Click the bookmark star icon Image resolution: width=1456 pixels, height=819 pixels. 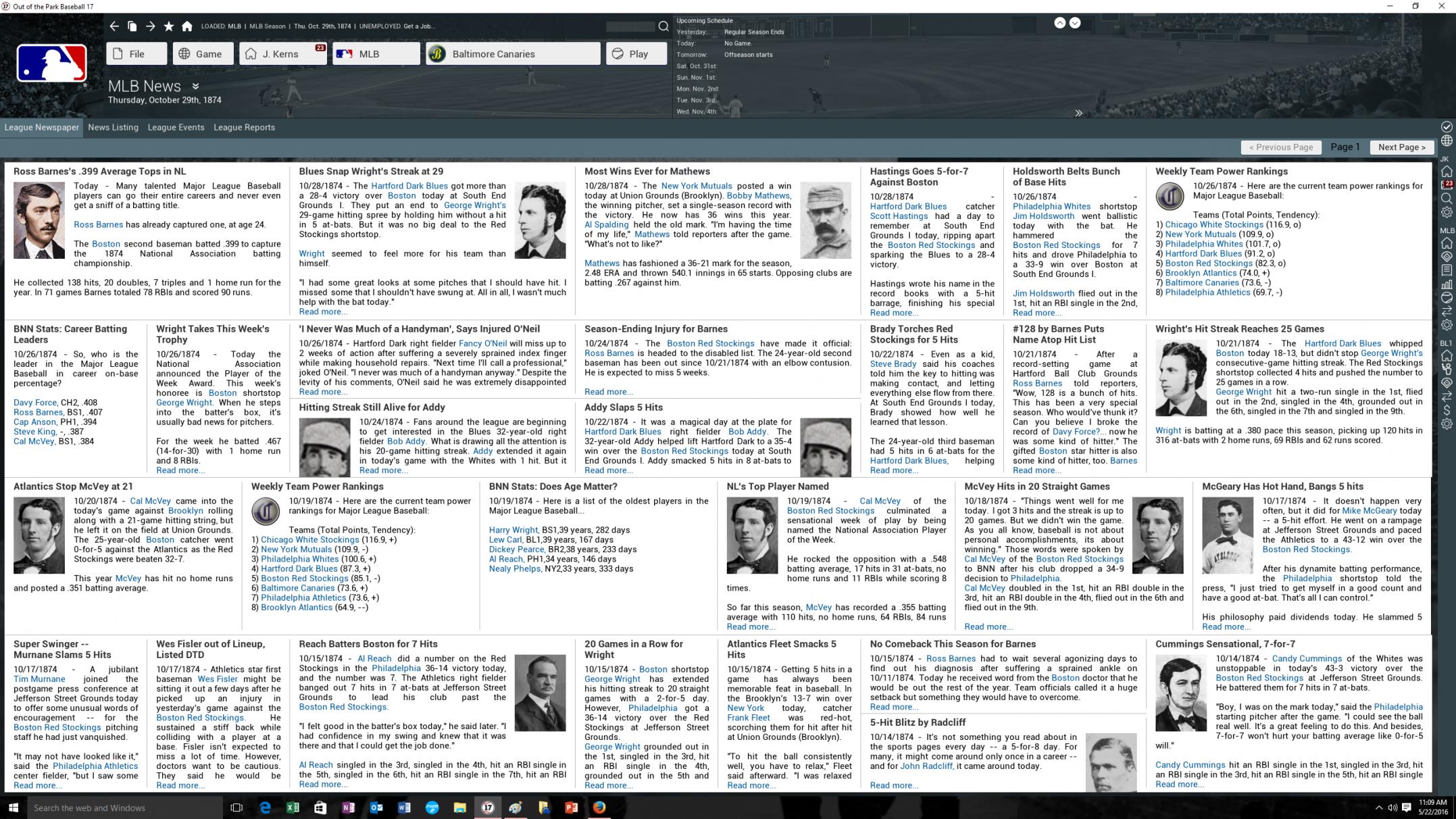[x=169, y=26]
